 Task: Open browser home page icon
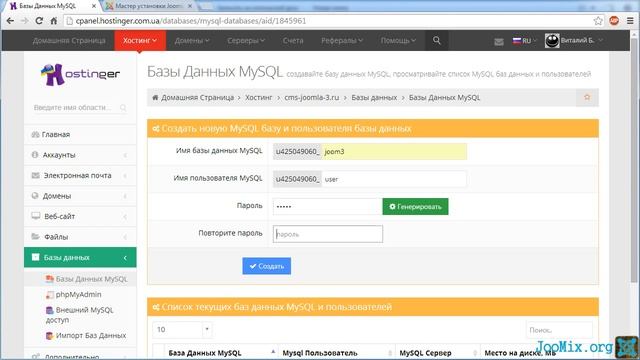click(53, 21)
